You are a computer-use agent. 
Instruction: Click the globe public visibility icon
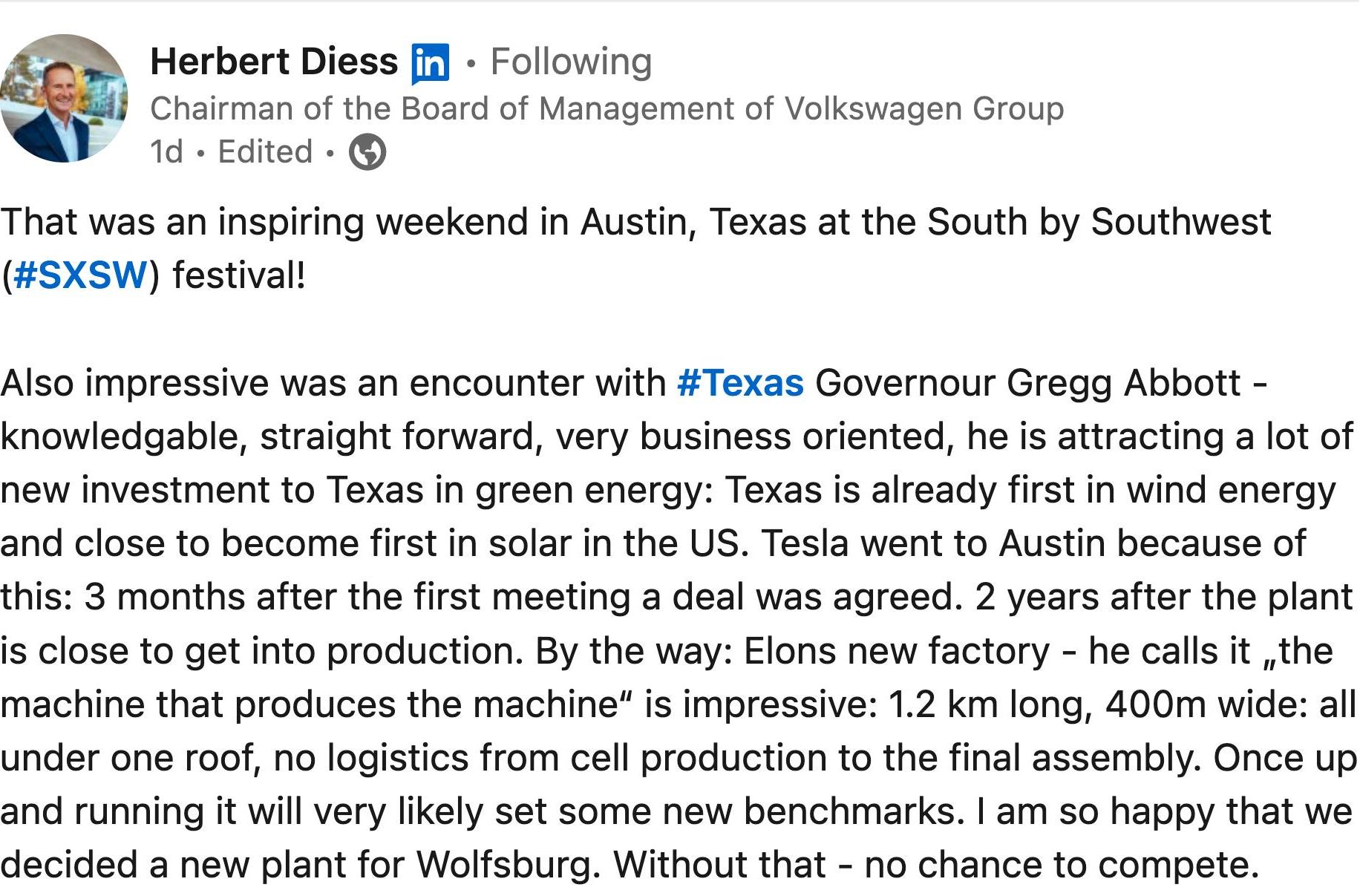(x=367, y=152)
